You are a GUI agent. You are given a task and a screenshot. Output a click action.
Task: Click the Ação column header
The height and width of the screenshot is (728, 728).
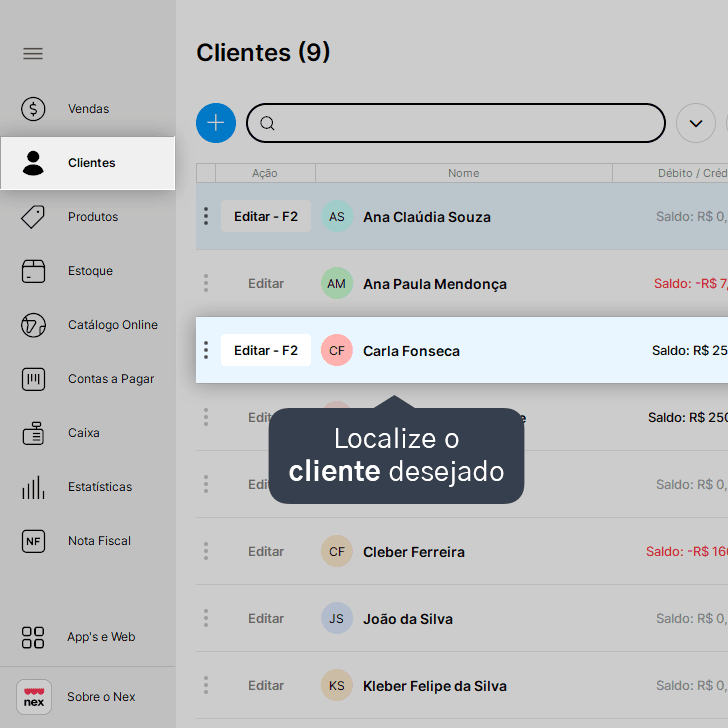click(x=265, y=173)
